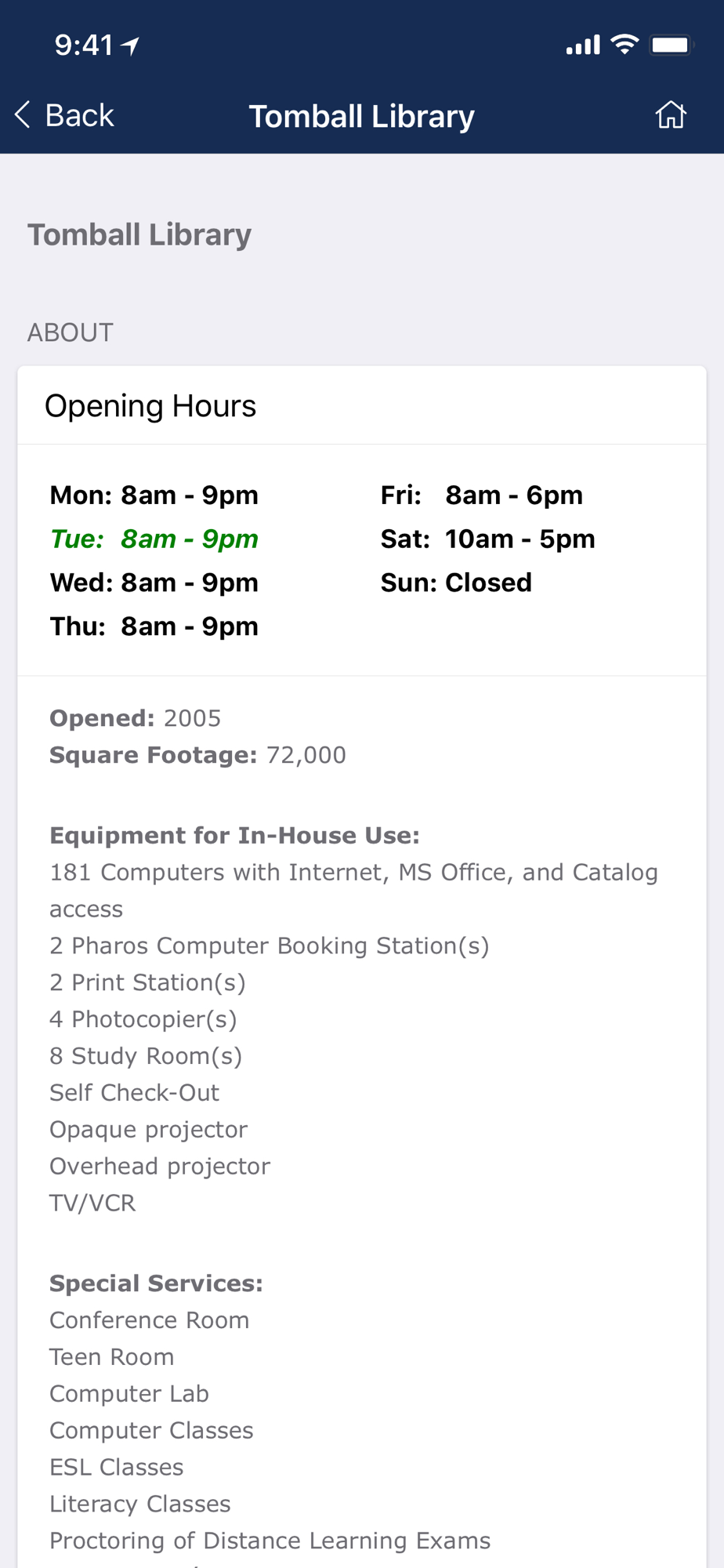Tap the Home icon in header
The width and height of the screenshot is (724, 1568).
(671, 115)
